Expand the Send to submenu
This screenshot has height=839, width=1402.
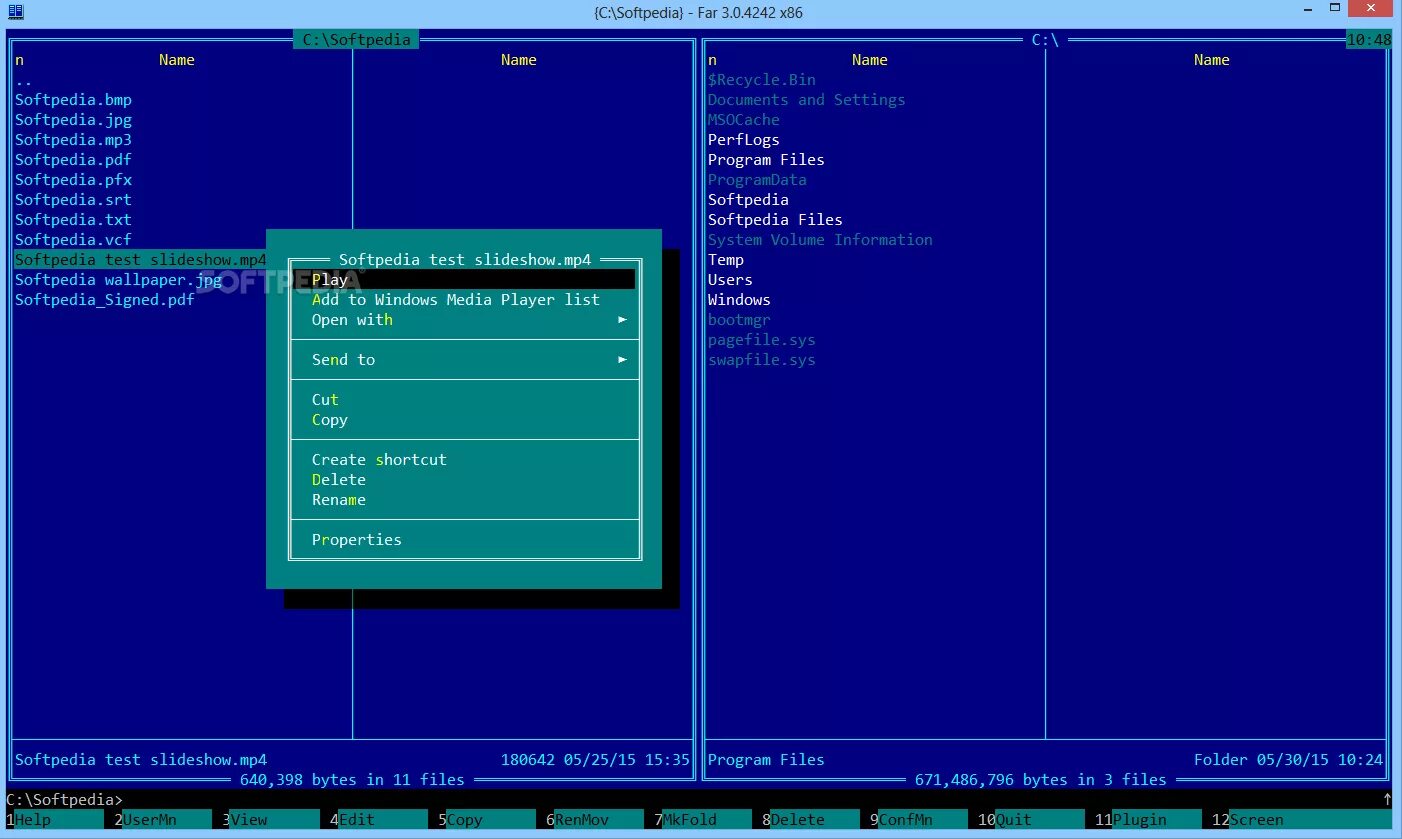point(463,360)
